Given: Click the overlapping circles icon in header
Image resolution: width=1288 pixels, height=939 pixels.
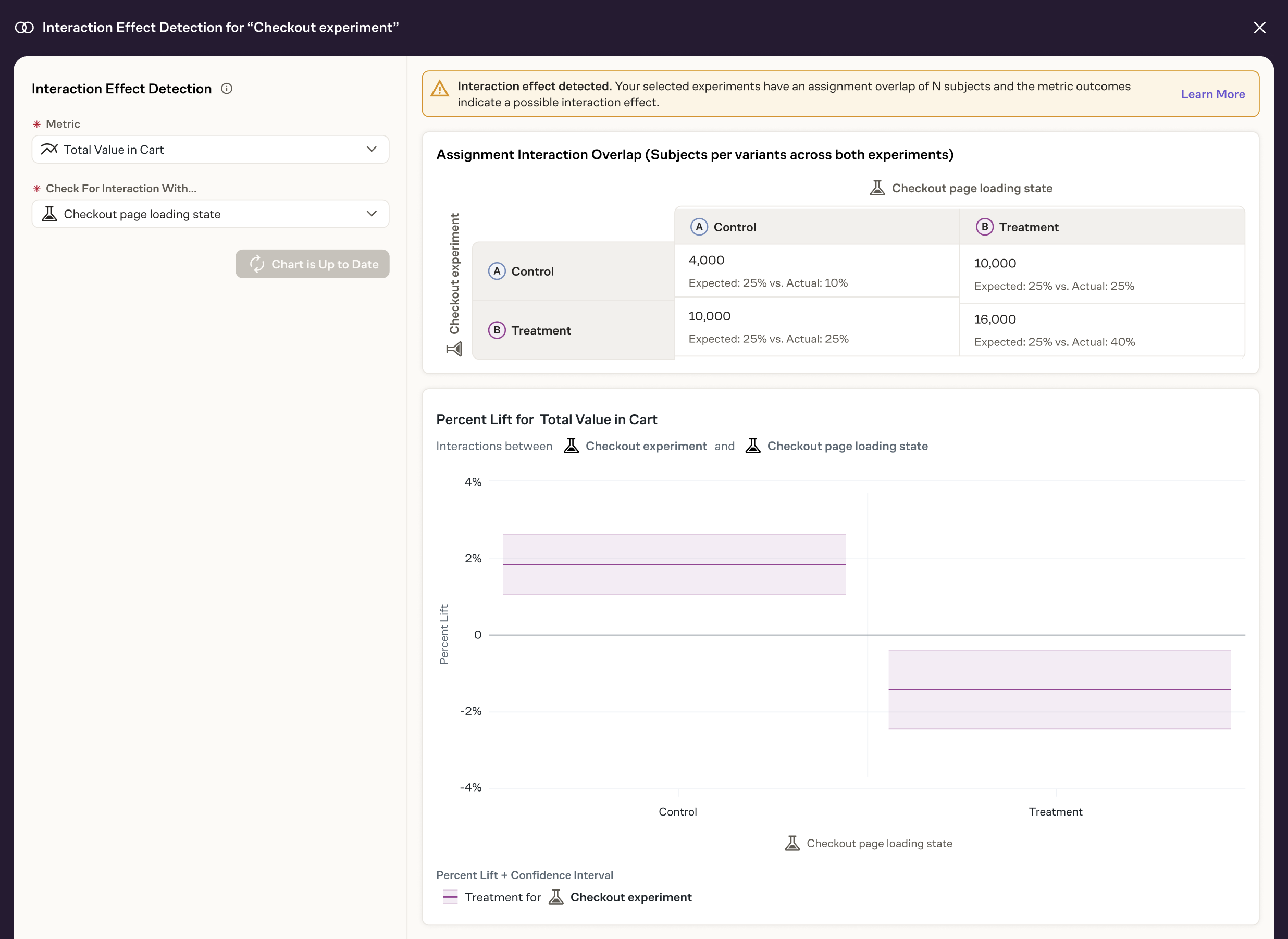Looking at the screenshot, I should 24,27.
